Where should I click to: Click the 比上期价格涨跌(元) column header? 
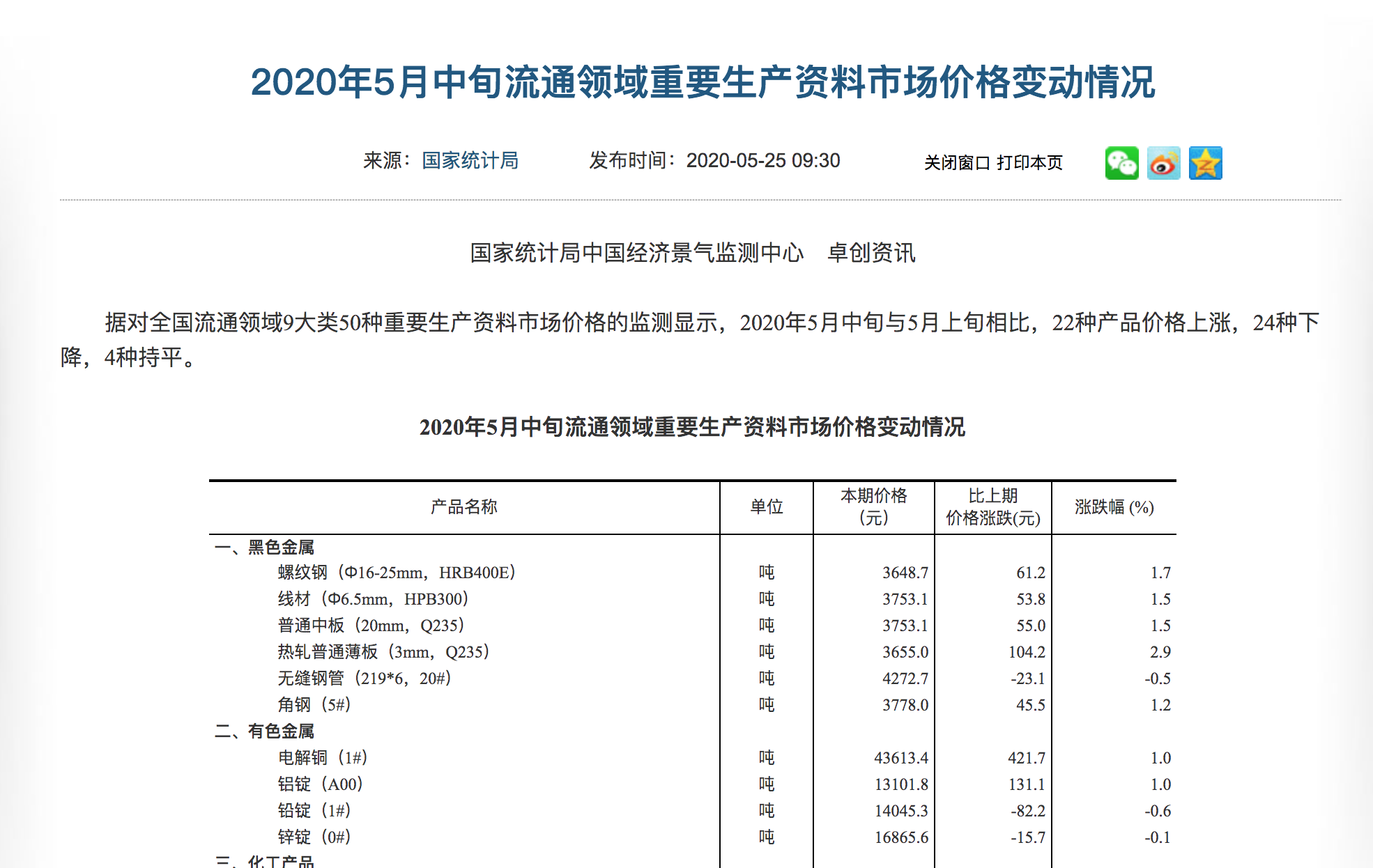[x=992, y=506]
